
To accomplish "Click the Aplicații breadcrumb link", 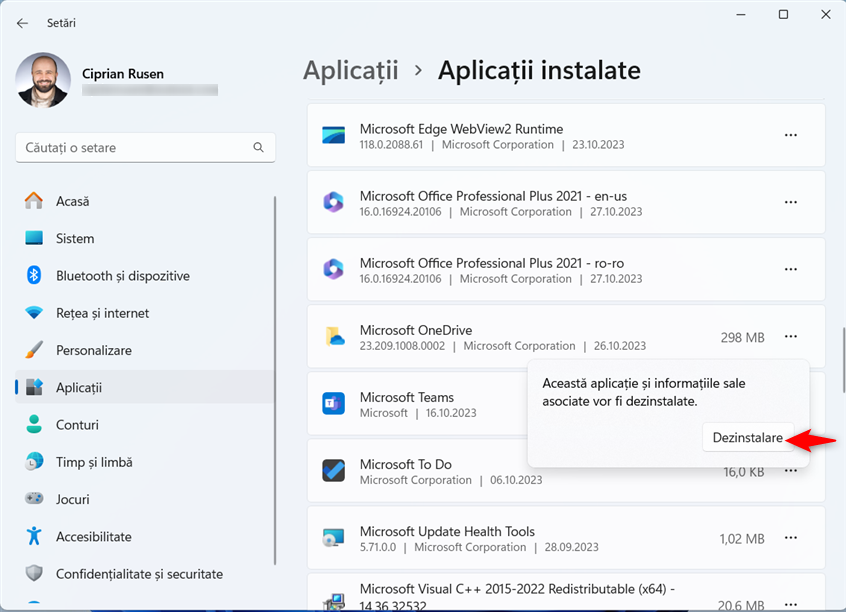I will coord(351,71).
